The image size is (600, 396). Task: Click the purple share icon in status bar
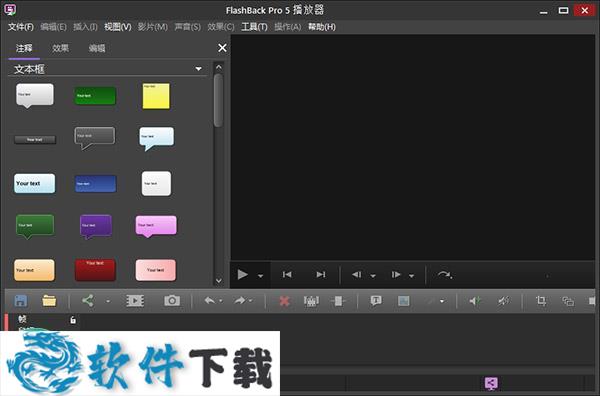[x=491, y=383]
